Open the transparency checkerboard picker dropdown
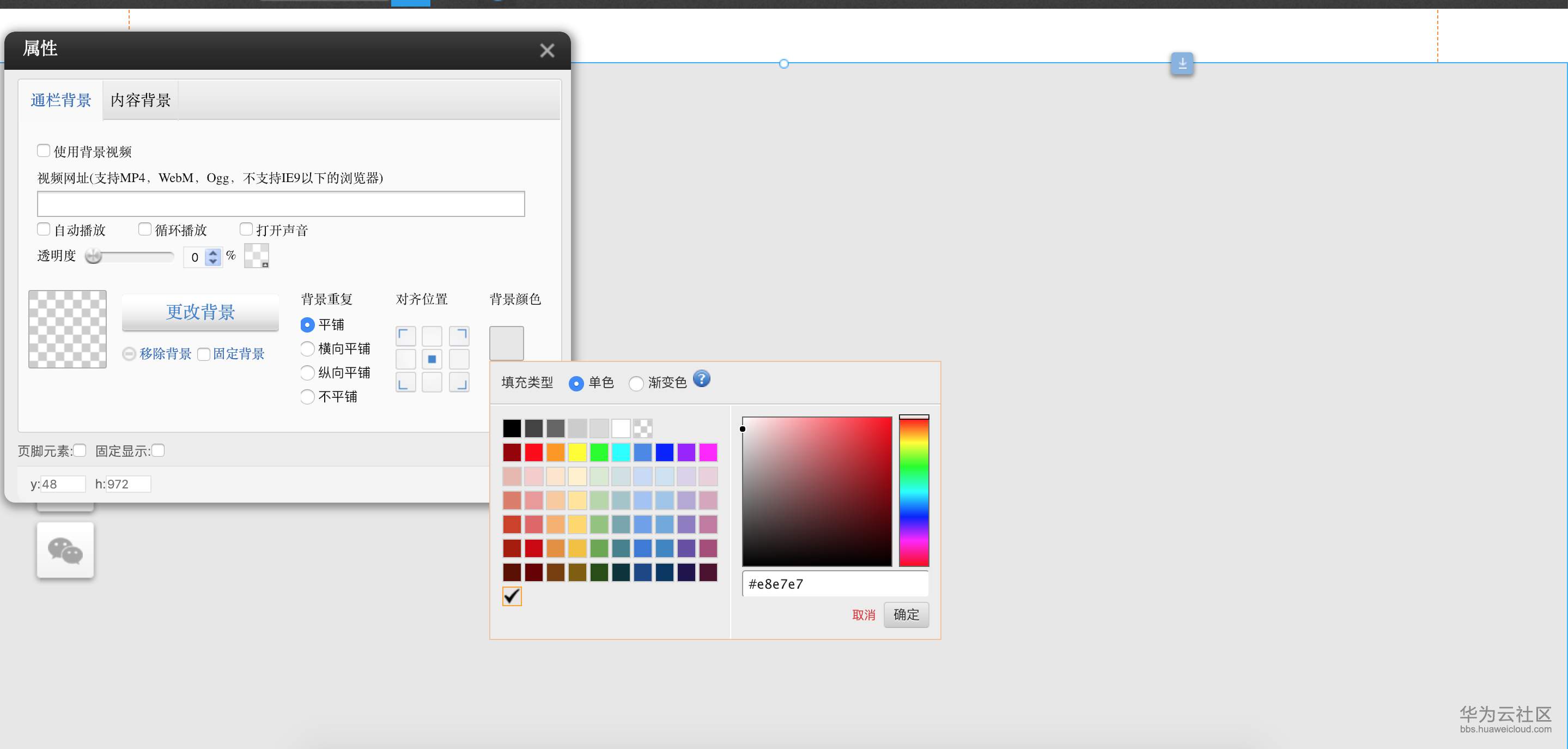The image size is (1568, 749). [x=256, y=256]
